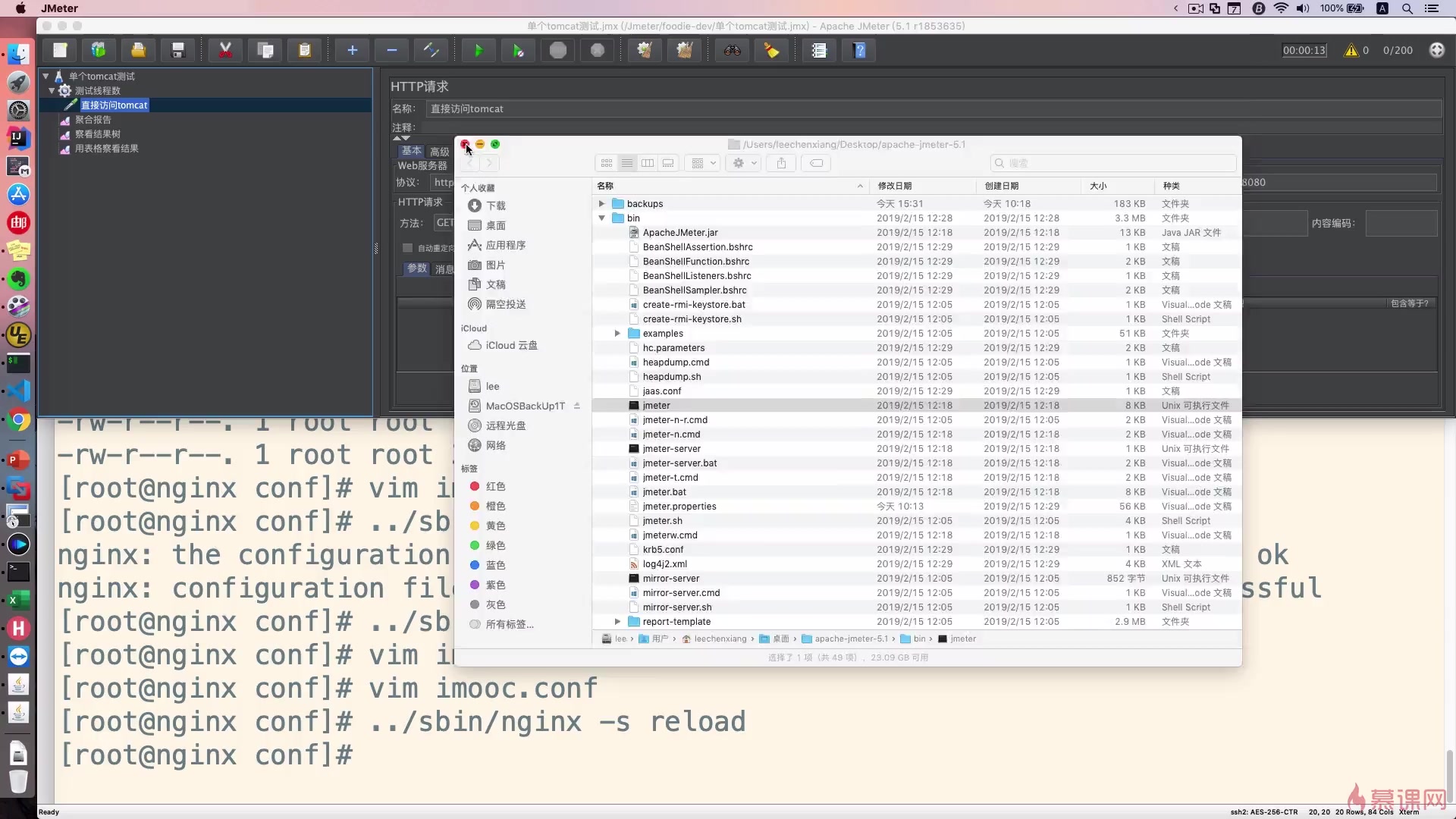Open JMeter Help question mark icon
Viewport: 1456px width, 819px height.
(x=859, y=50)
